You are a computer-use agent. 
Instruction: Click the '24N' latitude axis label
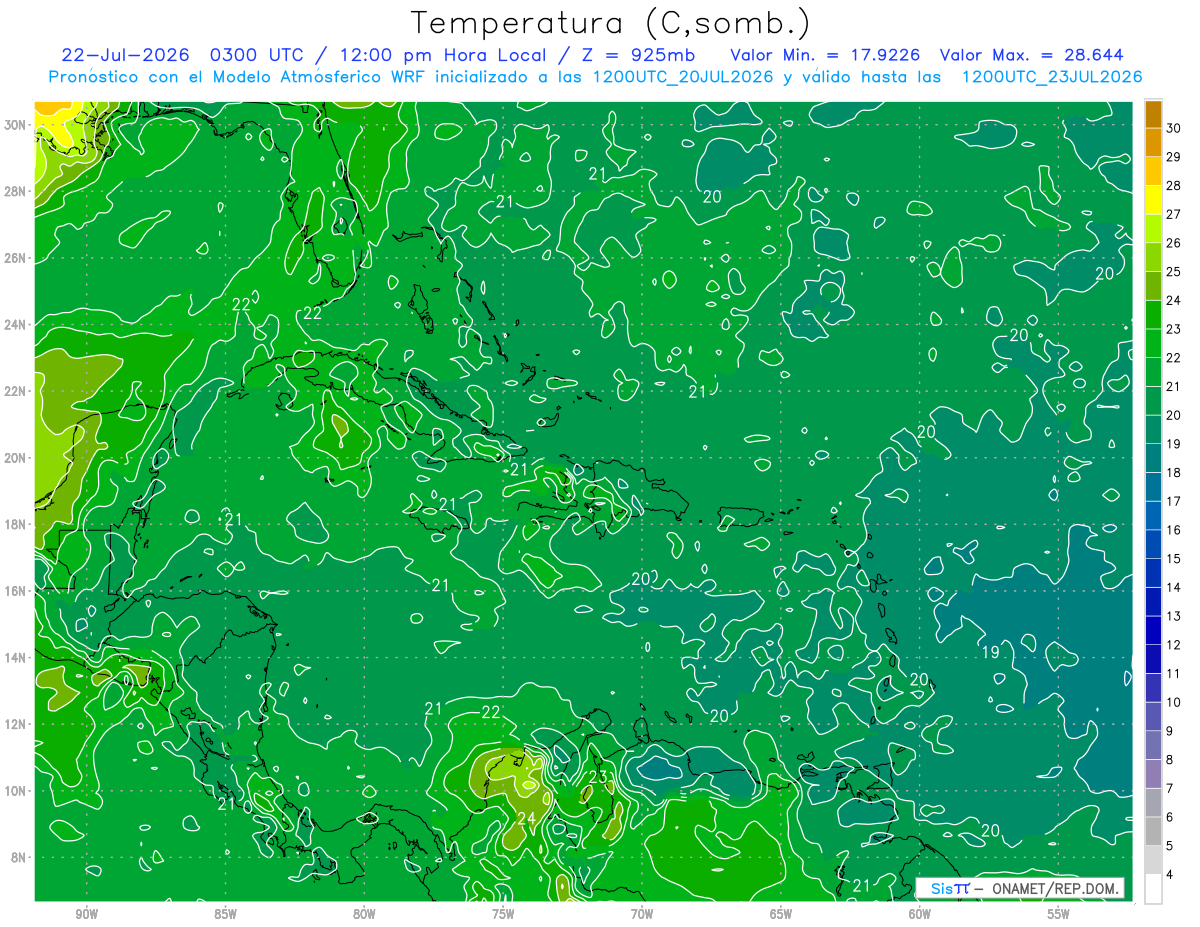pos(17,325)
